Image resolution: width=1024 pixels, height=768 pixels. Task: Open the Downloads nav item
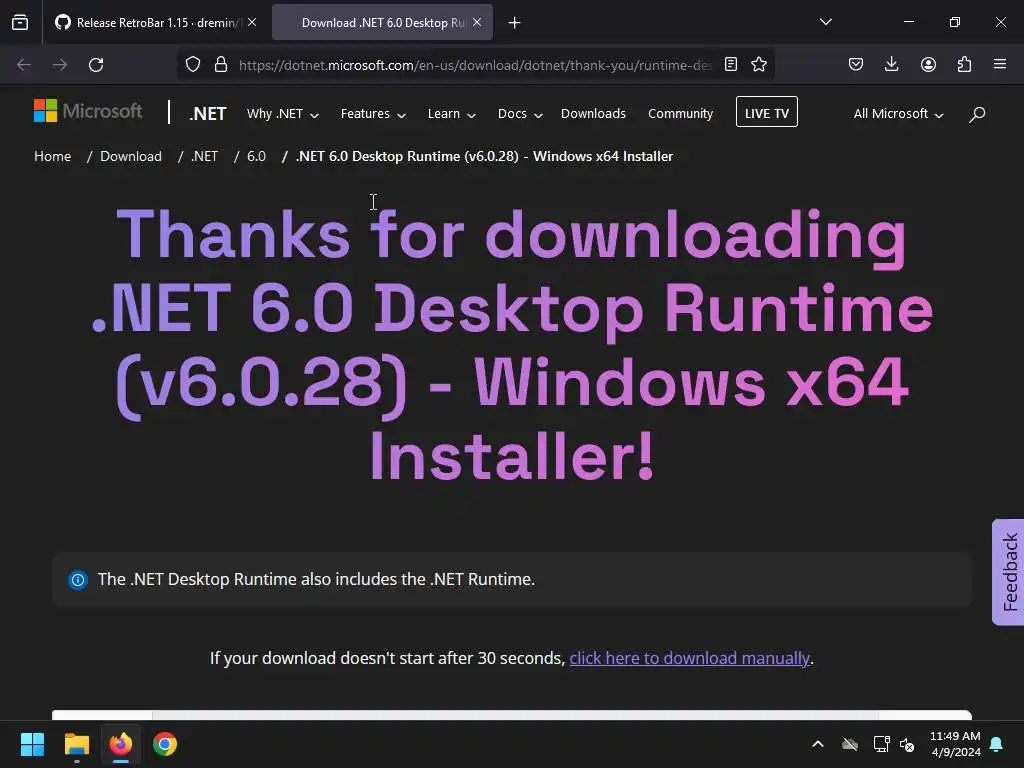pyautogui.click(x=593, y=114)
